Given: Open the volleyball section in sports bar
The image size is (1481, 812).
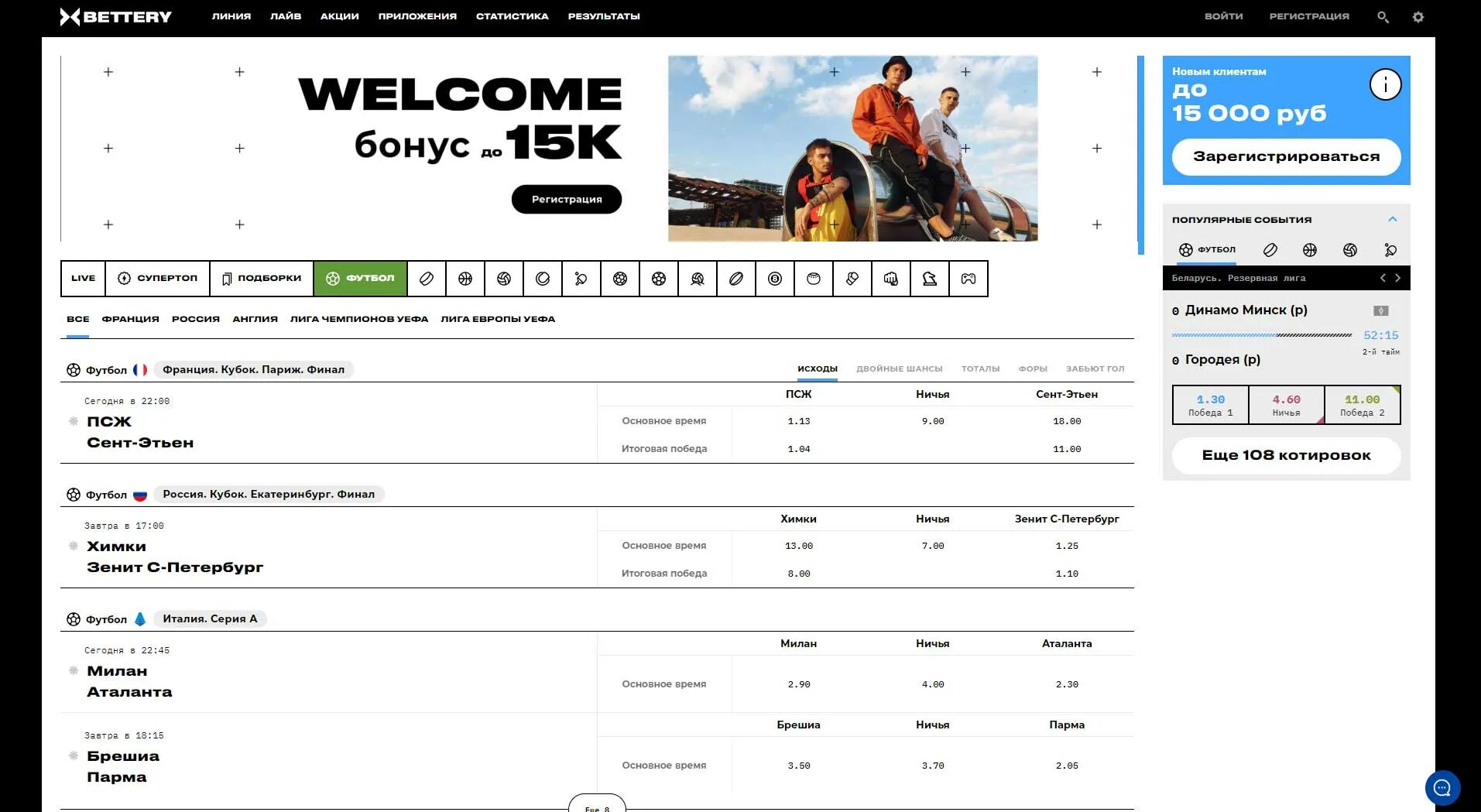Looking at the screenshot, I should tap(504, 279).
